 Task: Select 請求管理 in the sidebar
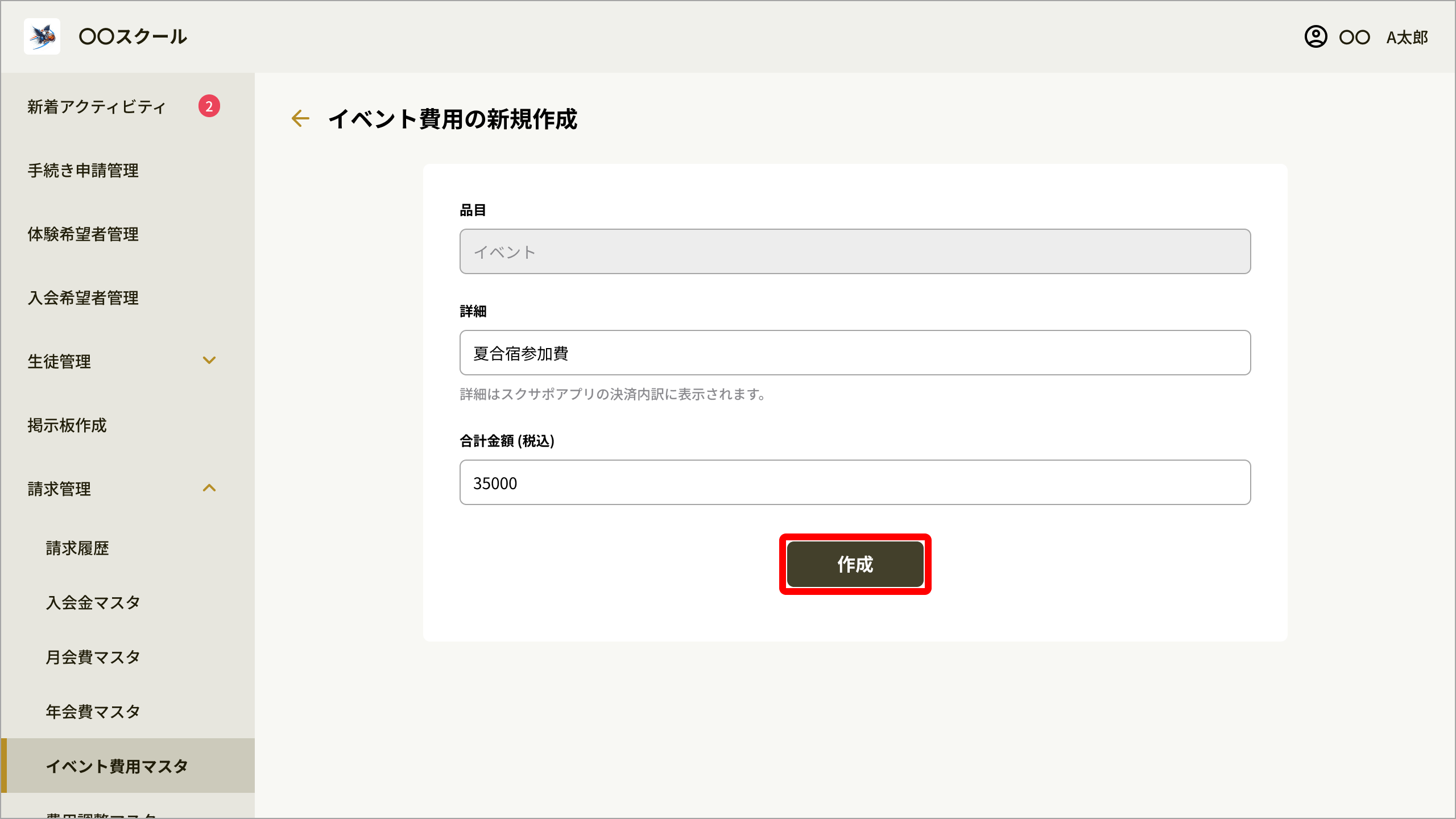pos(59,489)
